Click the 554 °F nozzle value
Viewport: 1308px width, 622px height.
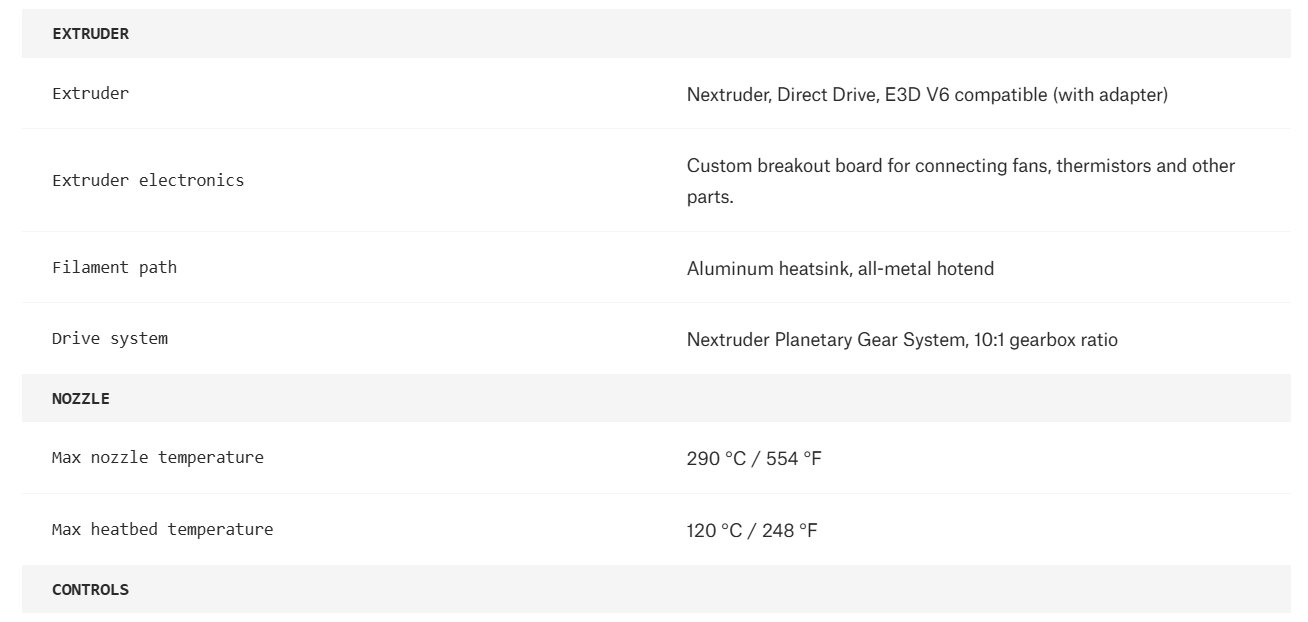pos(792,460)
